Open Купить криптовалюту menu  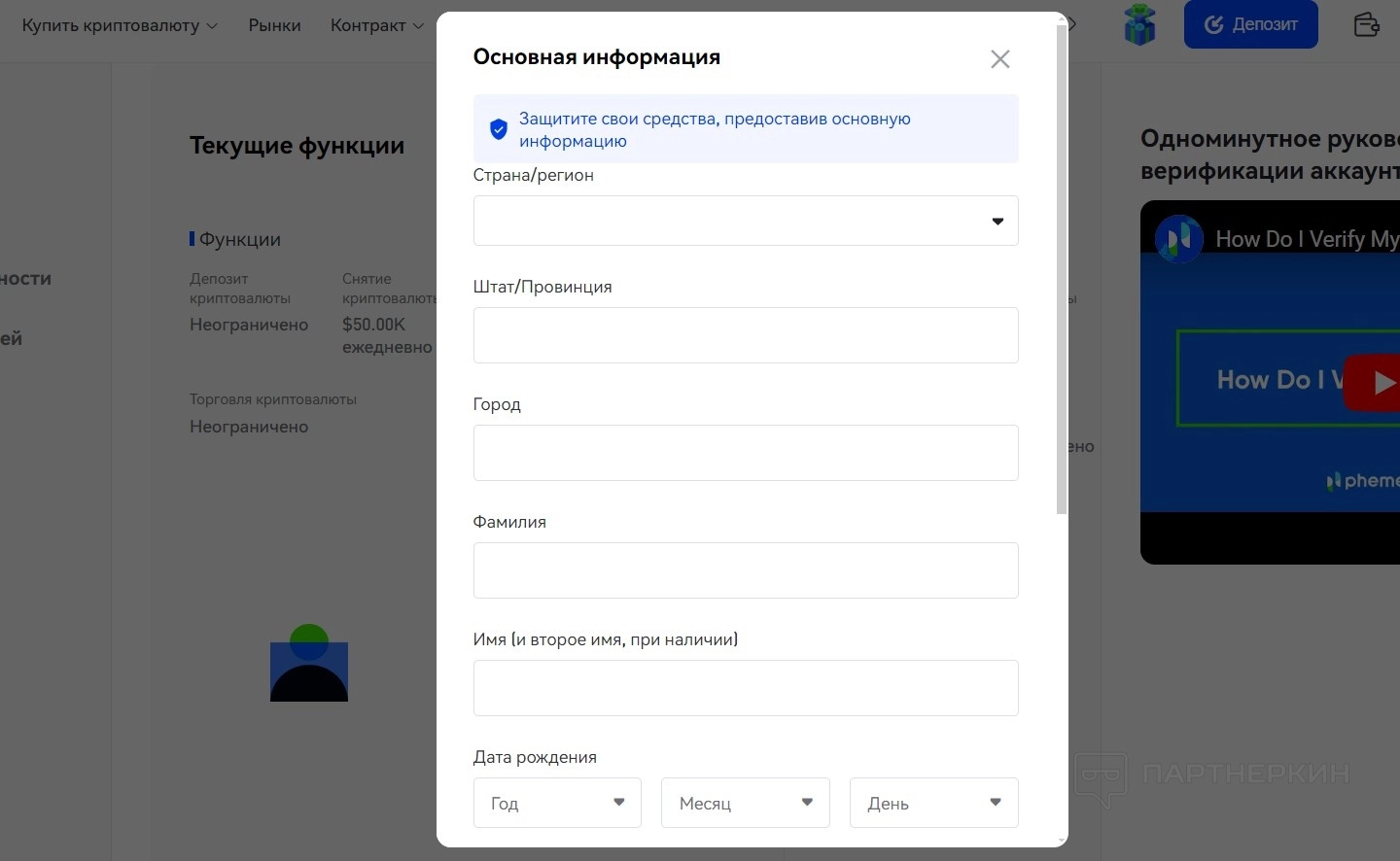[x=120, y=25]
